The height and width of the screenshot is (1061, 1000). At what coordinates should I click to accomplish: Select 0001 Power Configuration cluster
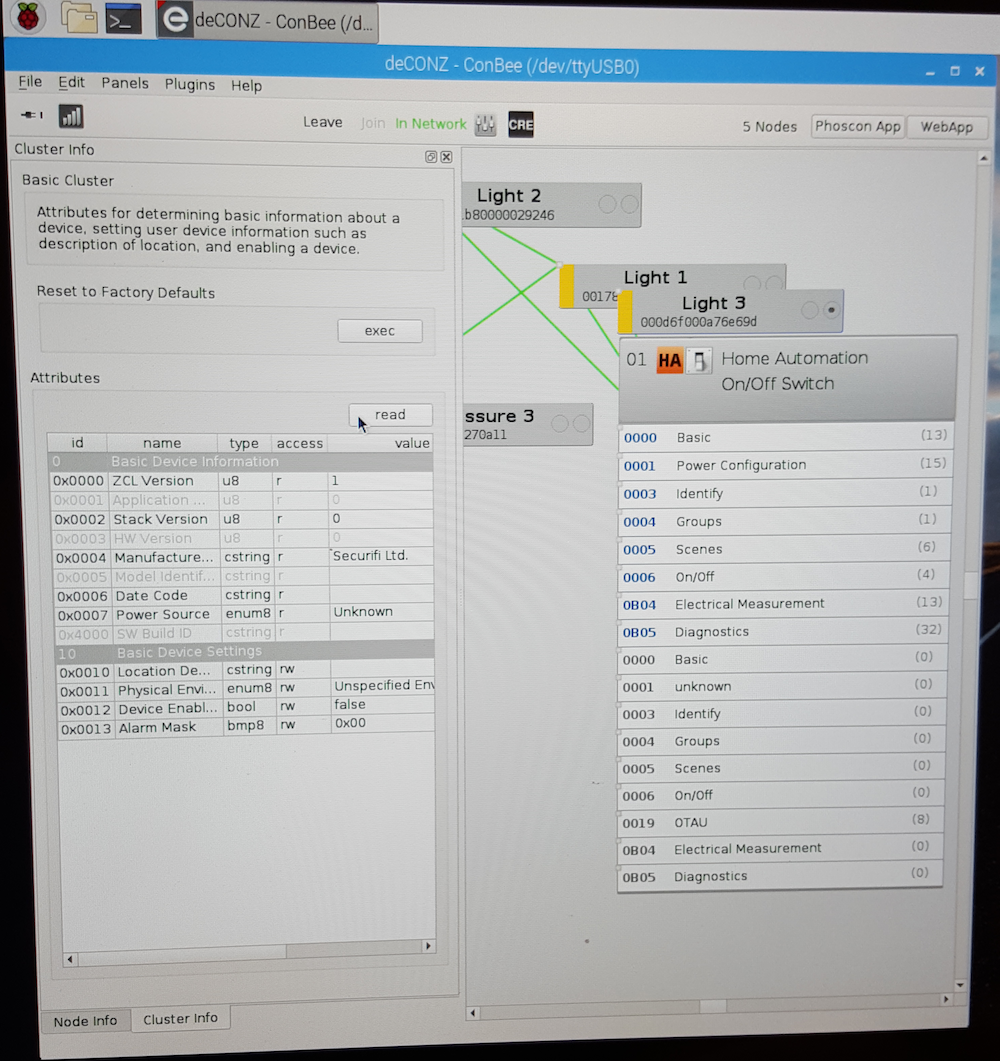(x=784, y=465)
